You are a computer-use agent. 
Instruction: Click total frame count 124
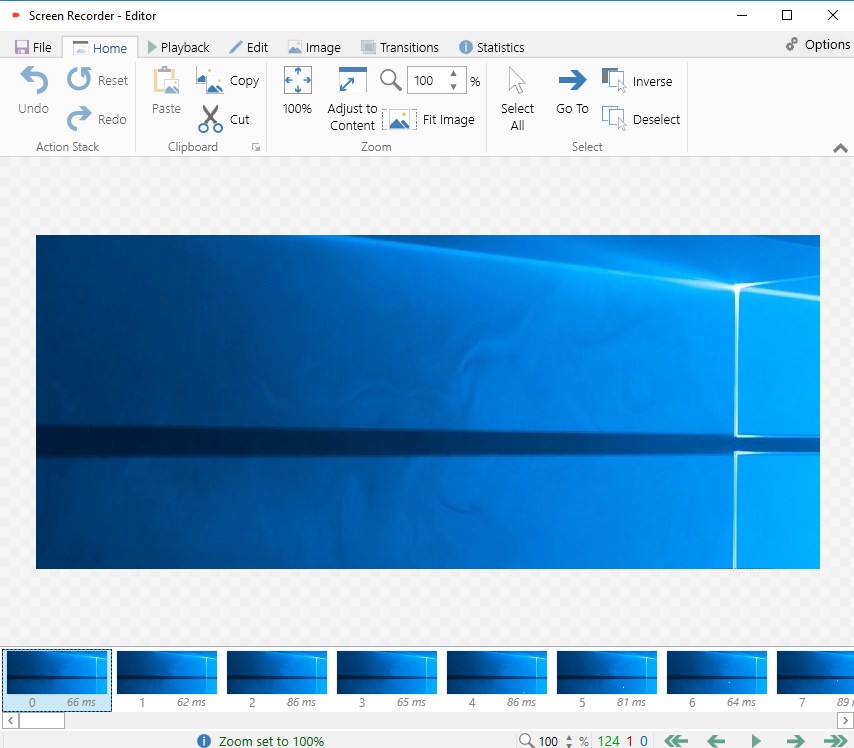pos(608,741)
